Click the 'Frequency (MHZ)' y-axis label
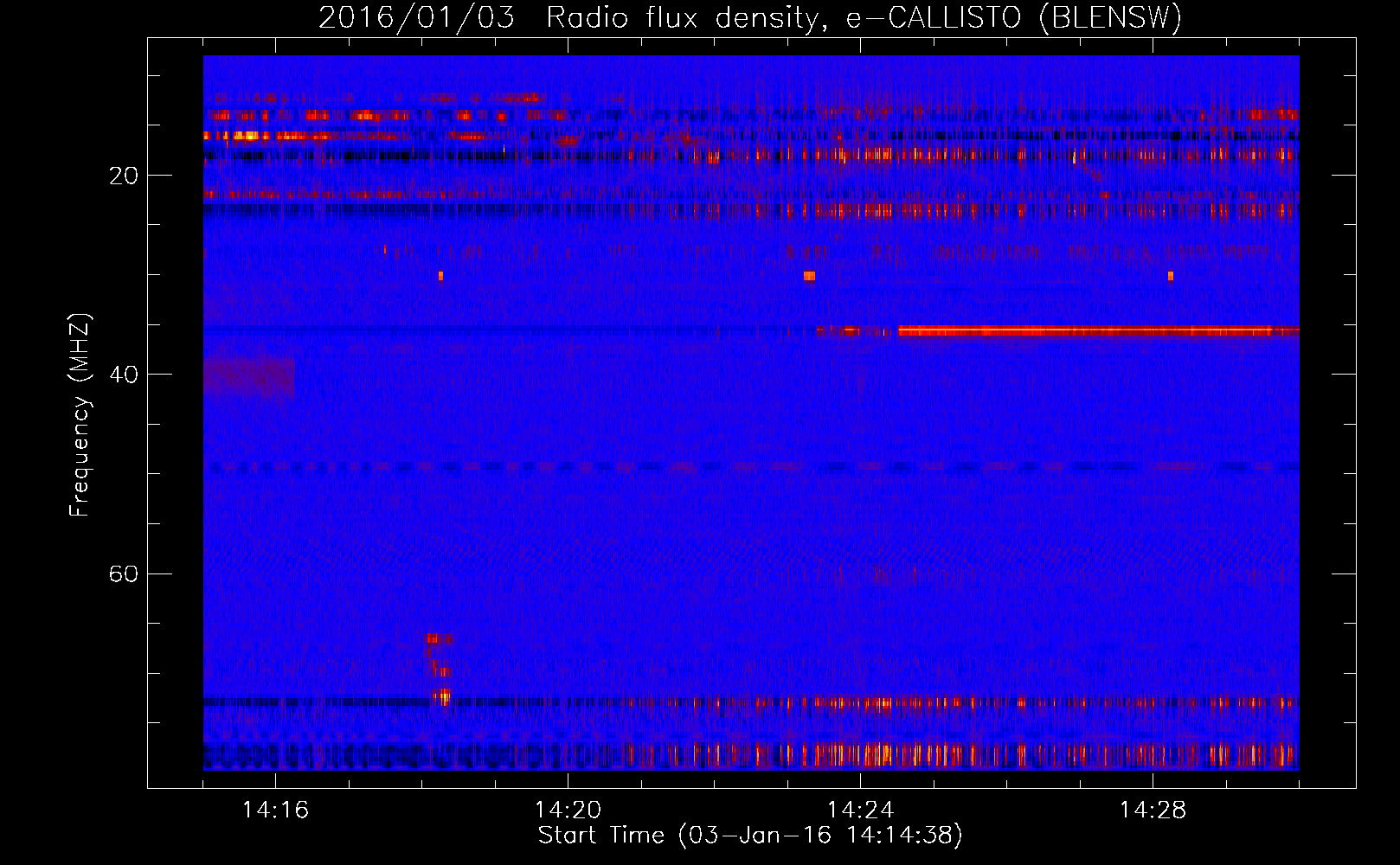Image resolution: width=1400 pixels, height=865 pixels. tap(79, 415)
